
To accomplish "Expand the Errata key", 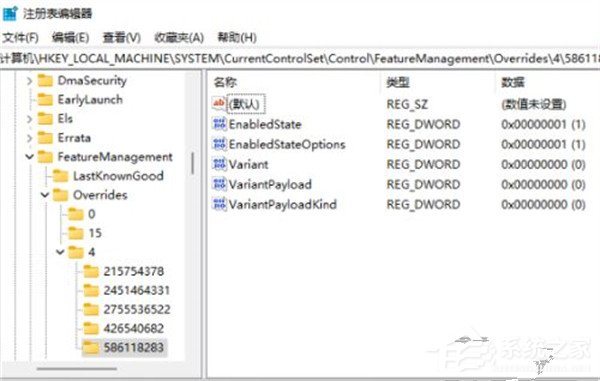I will (x=29, y=138).
